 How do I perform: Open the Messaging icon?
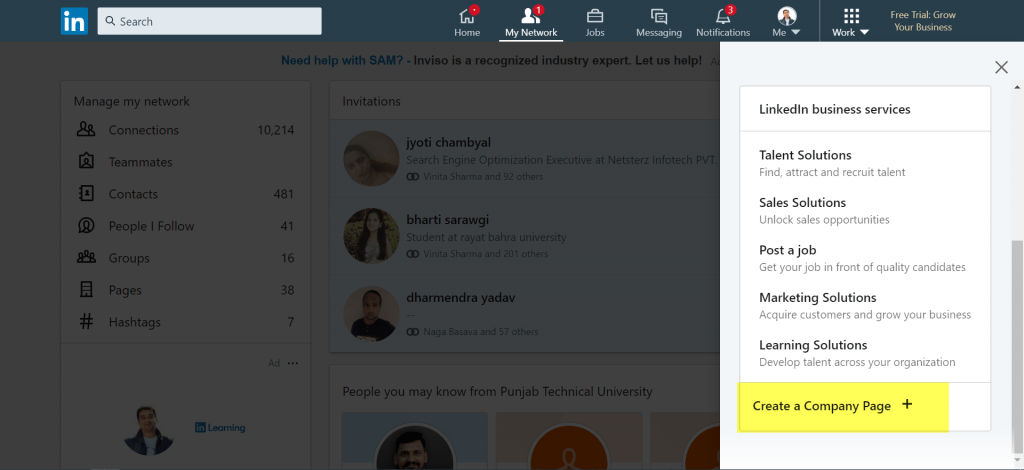[659, 16]
